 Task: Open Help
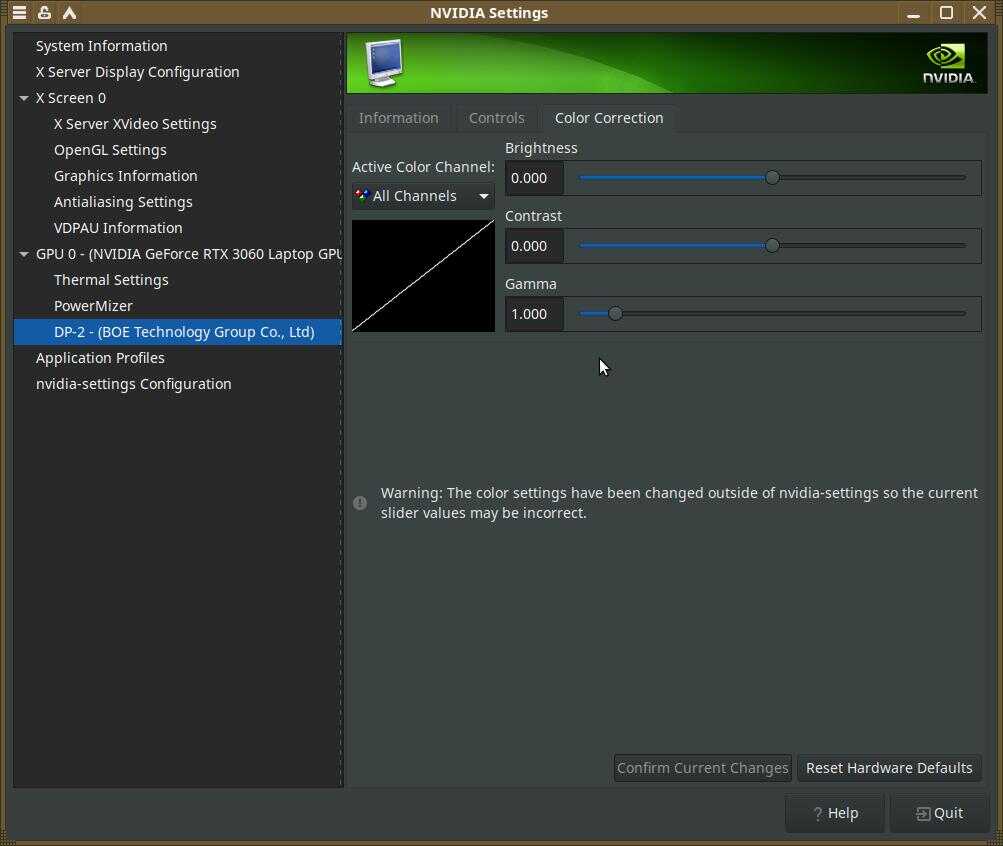[x=835, y=813]
